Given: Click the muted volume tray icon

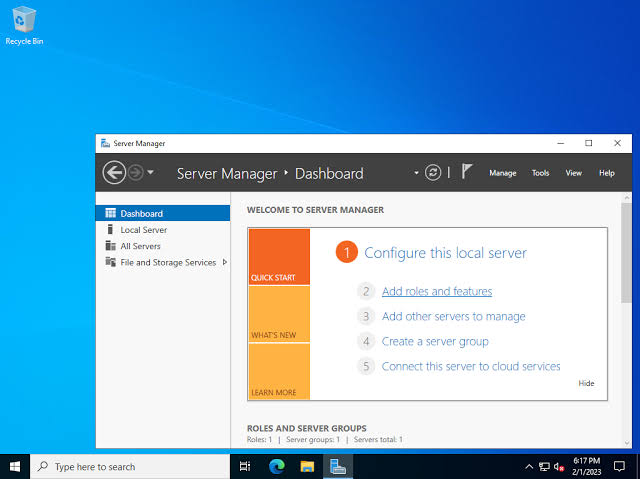Looking at the screenshot, I should tap(558, 466).
